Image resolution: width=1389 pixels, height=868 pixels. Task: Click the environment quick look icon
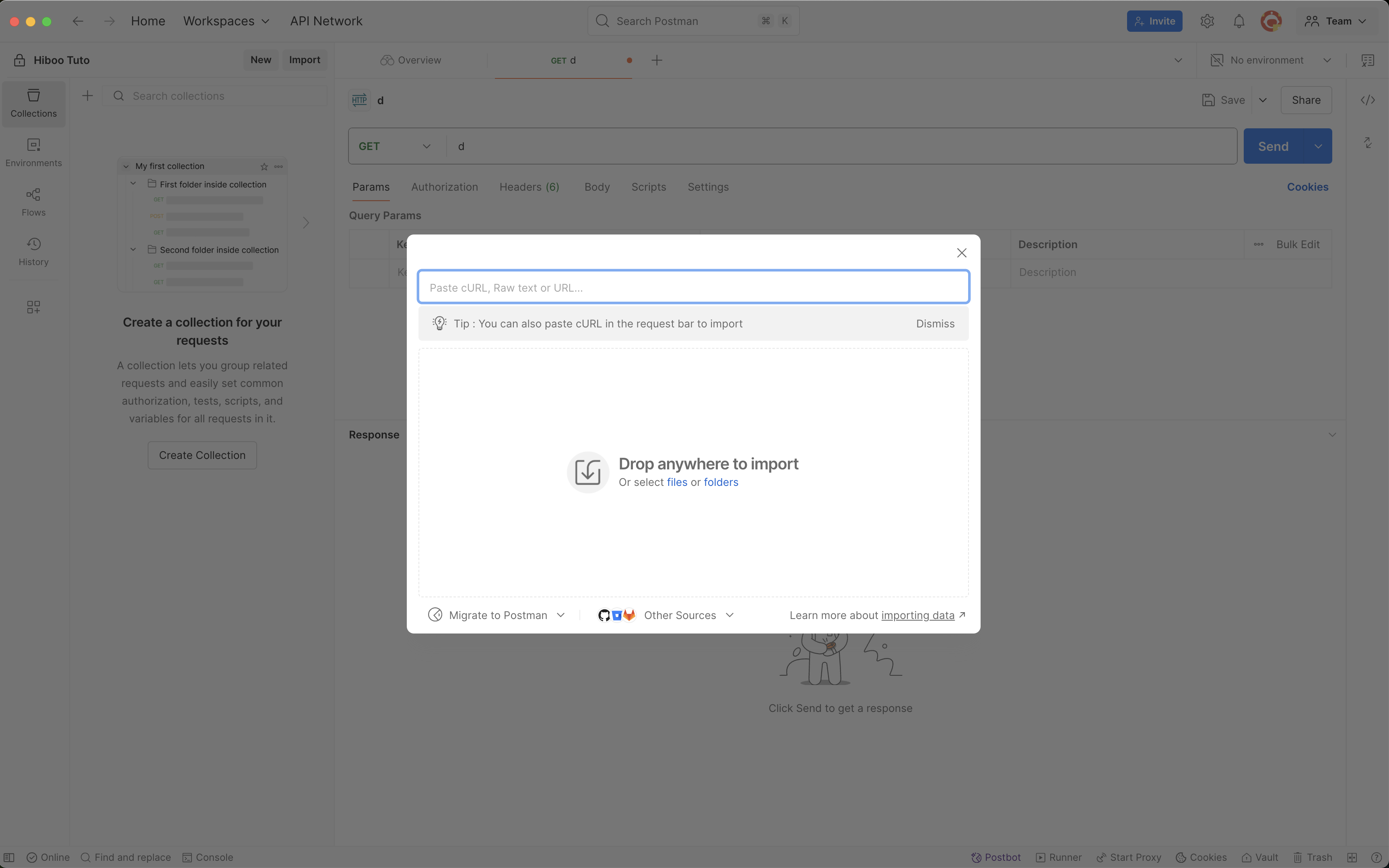1367,60
